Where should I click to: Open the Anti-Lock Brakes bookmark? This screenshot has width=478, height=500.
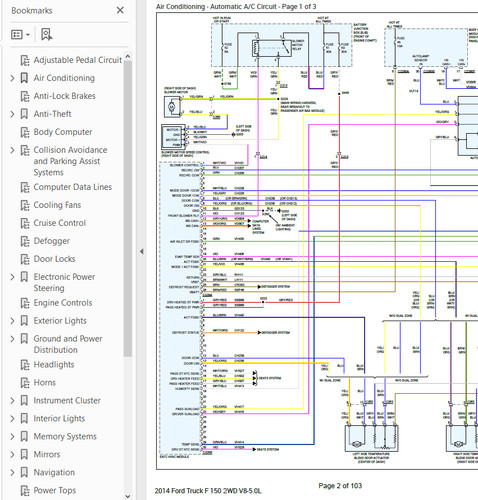tap(64, 96)
